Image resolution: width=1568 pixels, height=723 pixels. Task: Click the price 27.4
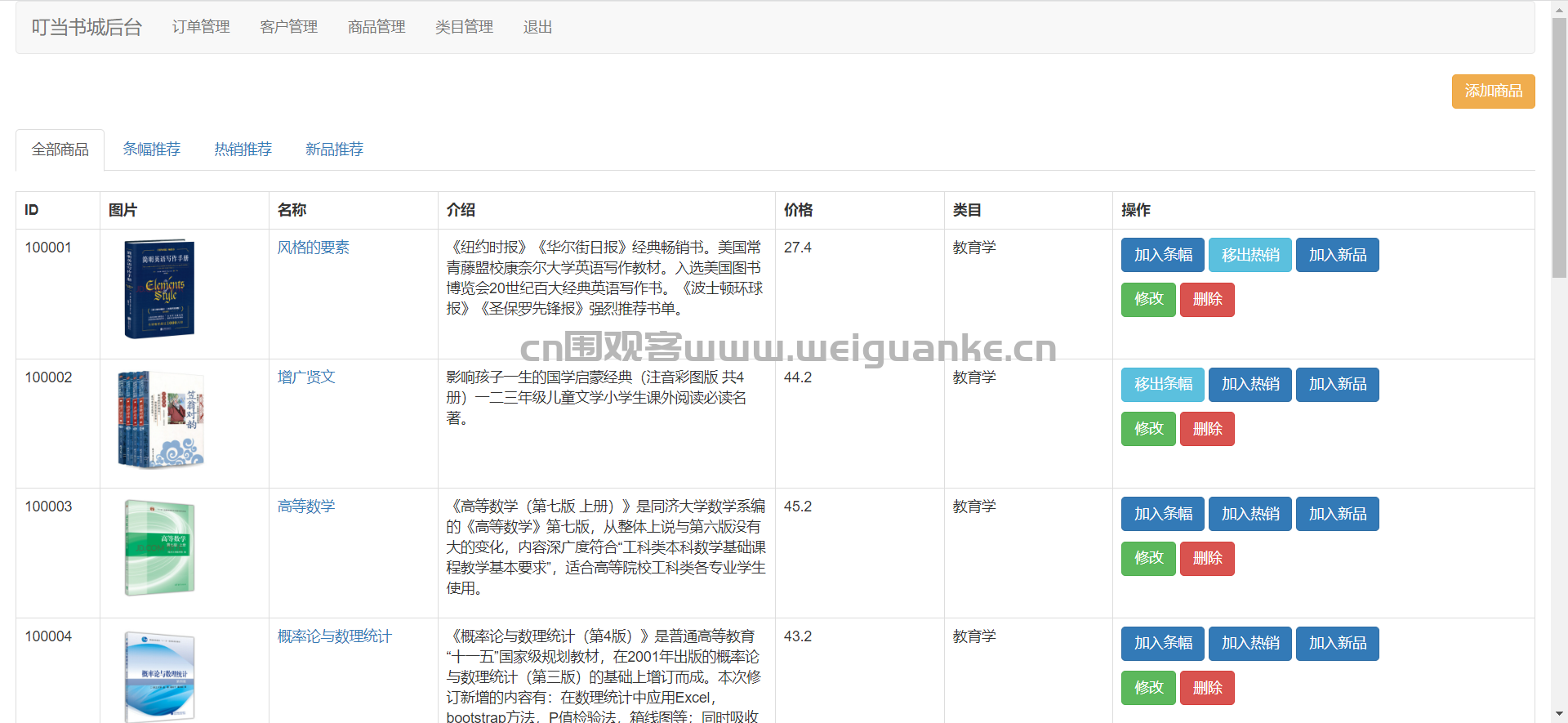798,248
